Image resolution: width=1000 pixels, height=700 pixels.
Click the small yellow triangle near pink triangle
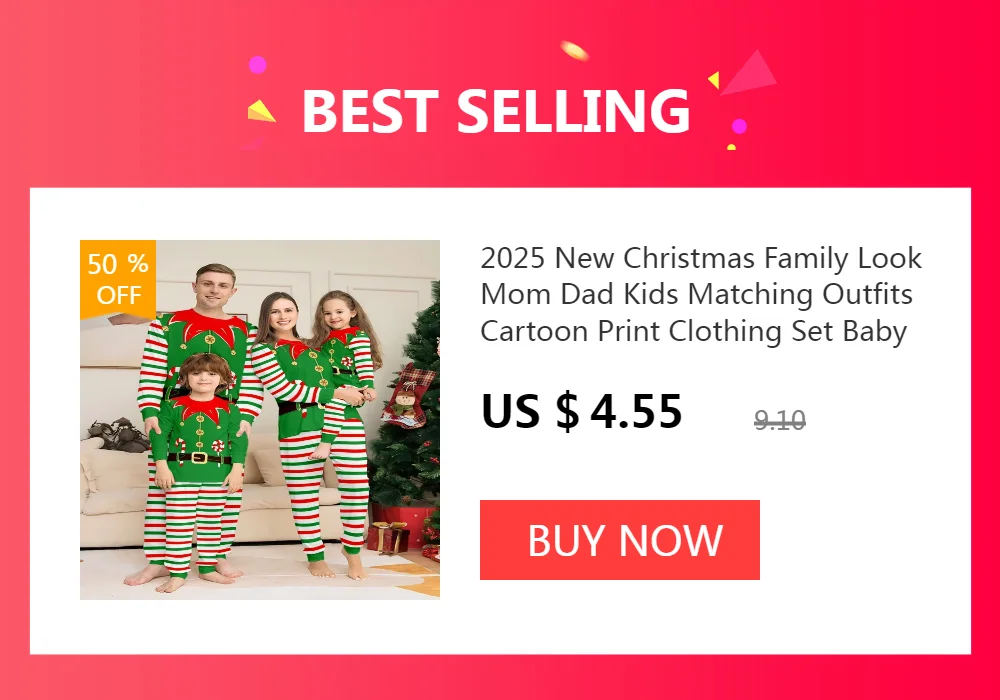coord(714,80)
